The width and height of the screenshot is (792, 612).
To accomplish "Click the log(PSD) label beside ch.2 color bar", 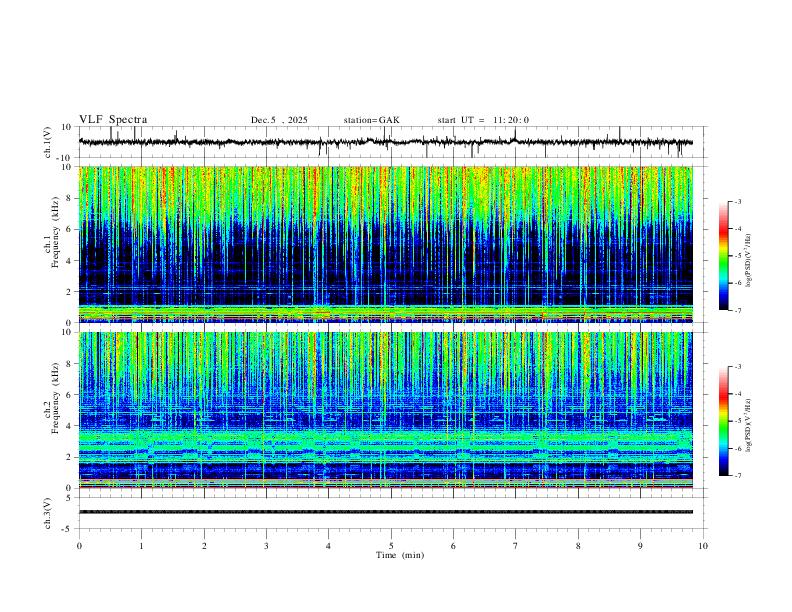I will point(749,426).
